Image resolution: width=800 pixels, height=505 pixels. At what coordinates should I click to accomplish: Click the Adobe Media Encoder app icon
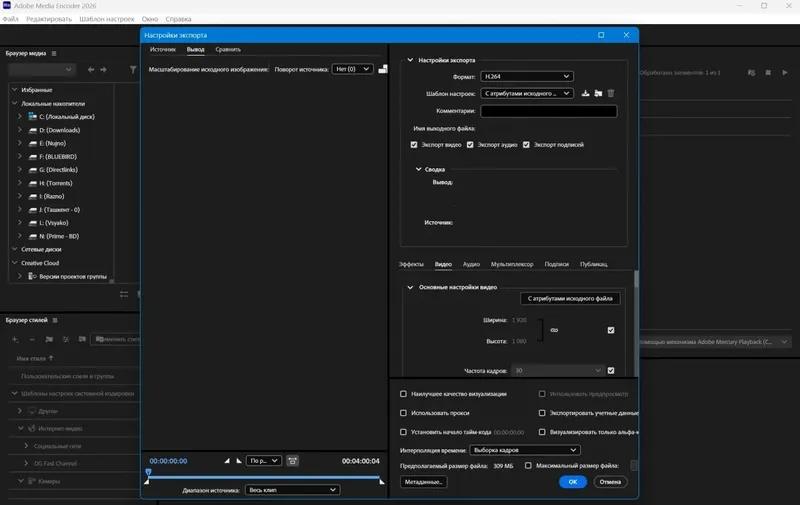(x=7, y=6)
